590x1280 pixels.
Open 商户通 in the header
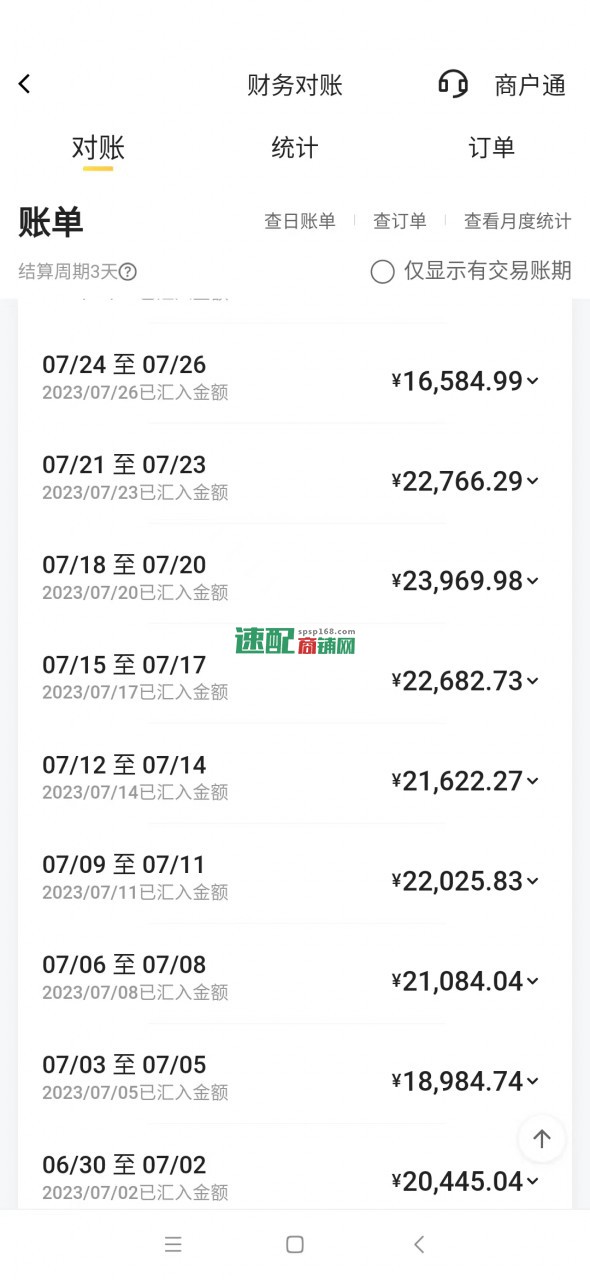tap(530, 85)
